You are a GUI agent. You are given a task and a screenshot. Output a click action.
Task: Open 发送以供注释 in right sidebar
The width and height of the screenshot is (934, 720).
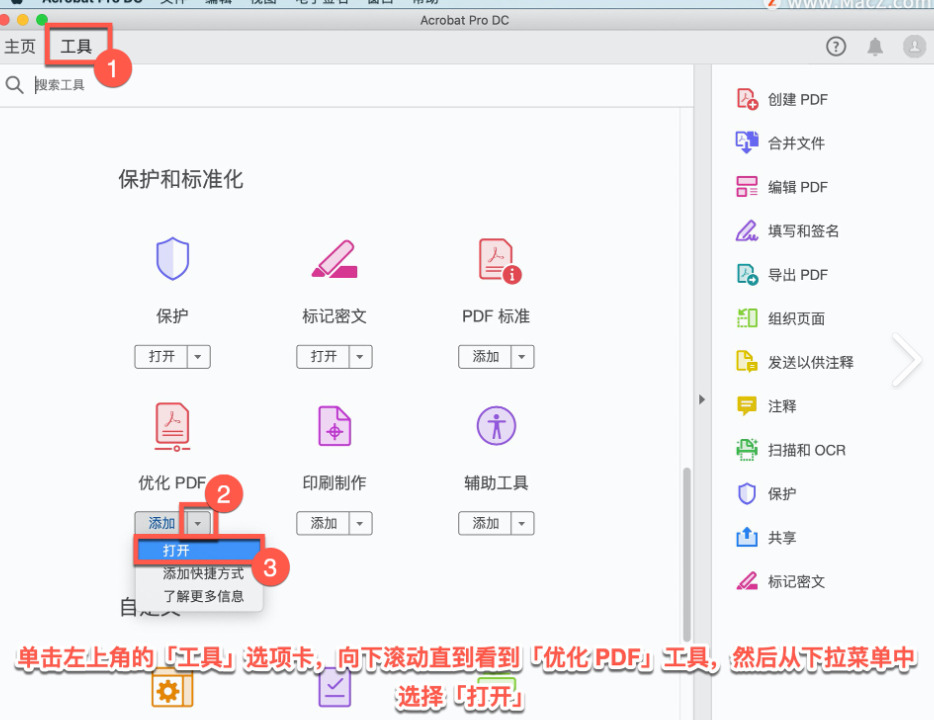795,362
